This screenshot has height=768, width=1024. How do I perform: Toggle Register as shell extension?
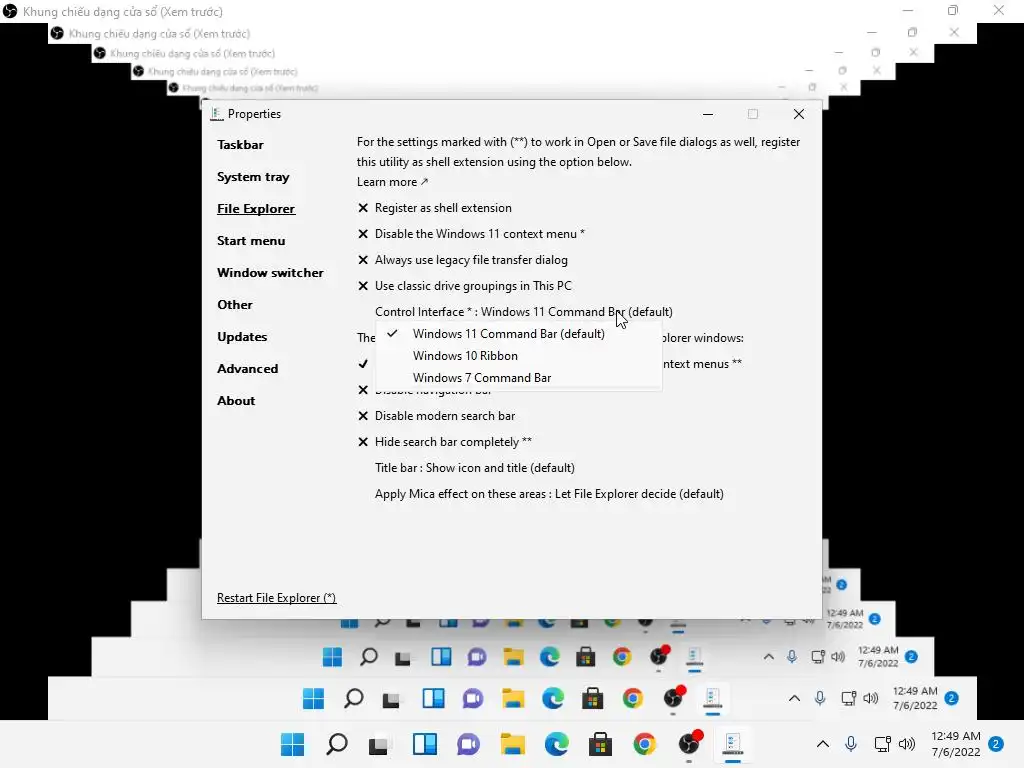(x=434, y=208)
